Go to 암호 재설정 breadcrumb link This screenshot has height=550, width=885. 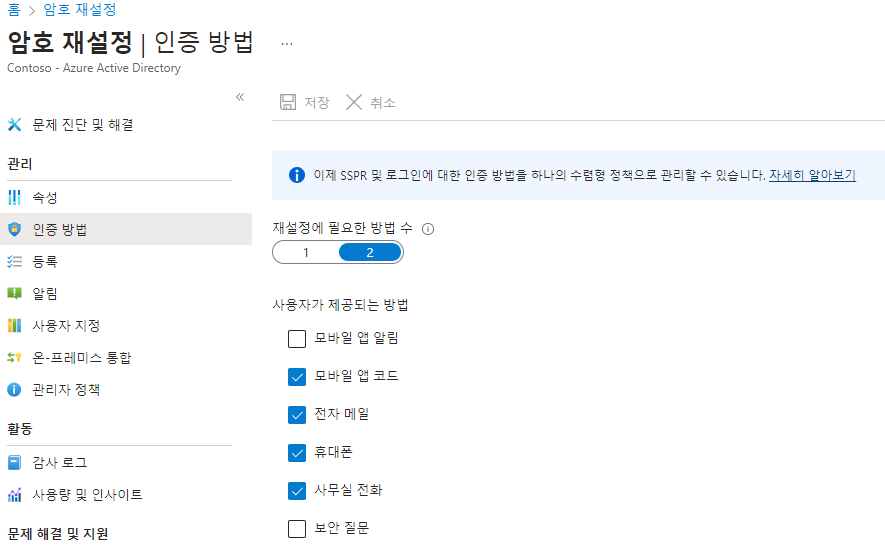click(80, 9)
